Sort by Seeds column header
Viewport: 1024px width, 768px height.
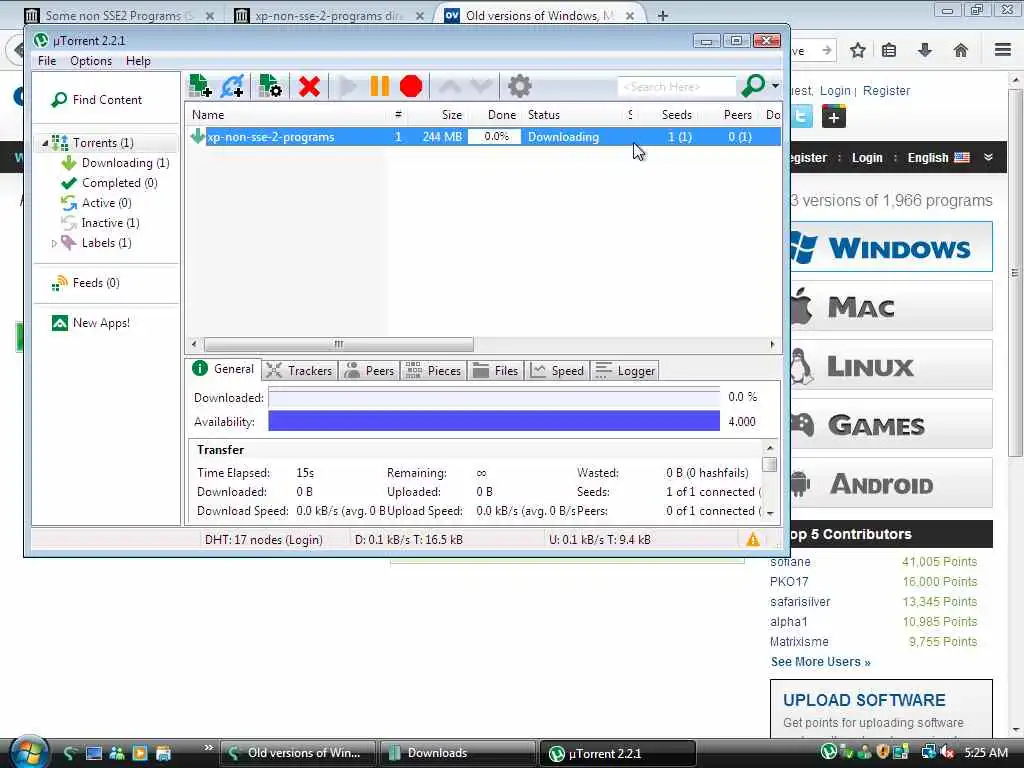[676, 115]
